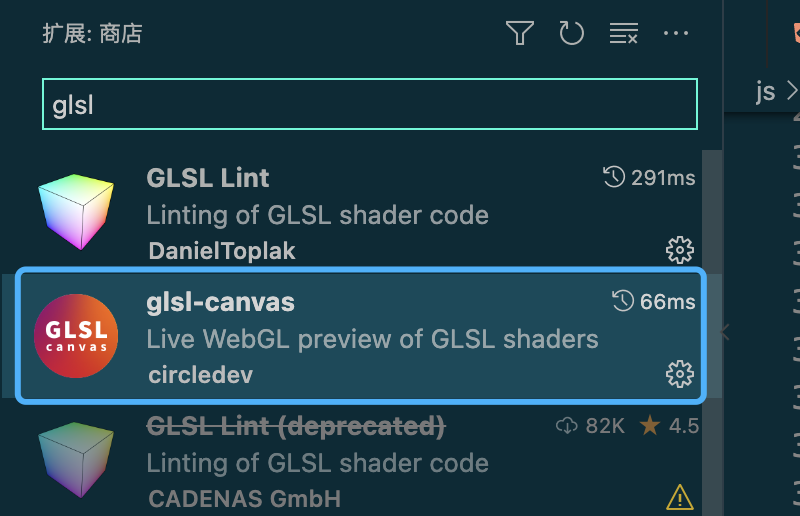Refresh the extensions list
Viewport: 800px width, 516px height.
571,33
